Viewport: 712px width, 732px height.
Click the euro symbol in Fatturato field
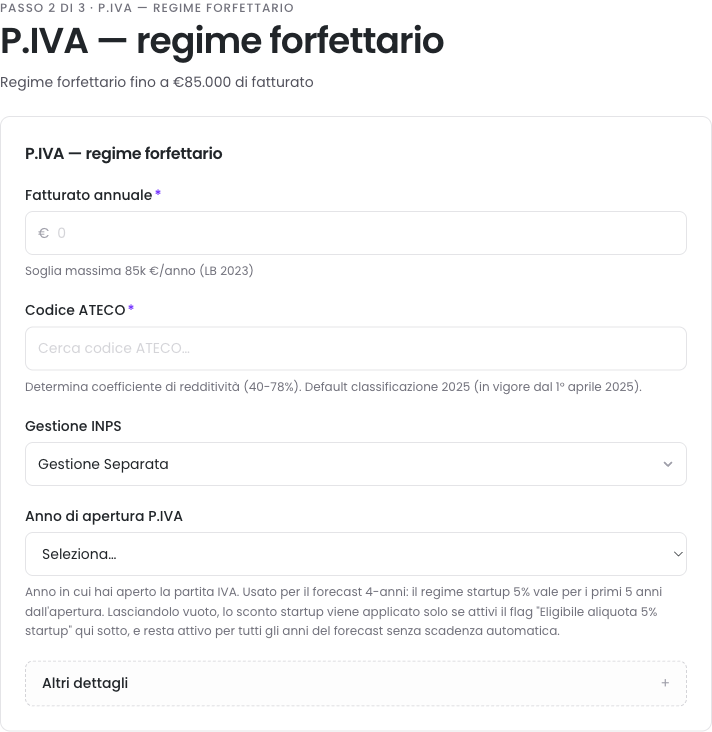tap(43, 233)
